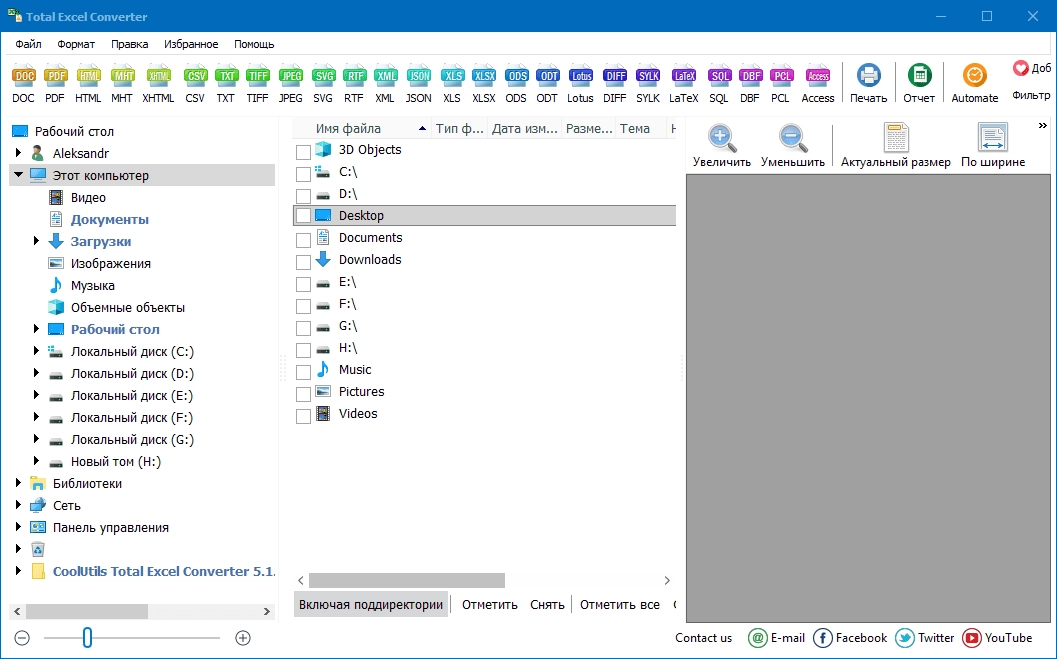This screenshot has height=659, width=1057.
Task: Choose the PCL format icon
Action: (781, 84)
